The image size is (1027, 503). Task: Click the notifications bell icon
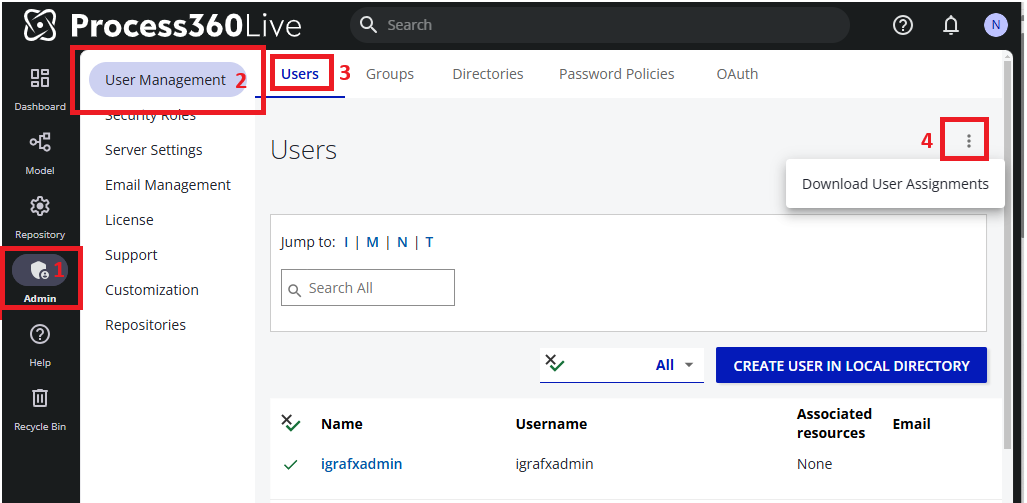tap(951, 25)
